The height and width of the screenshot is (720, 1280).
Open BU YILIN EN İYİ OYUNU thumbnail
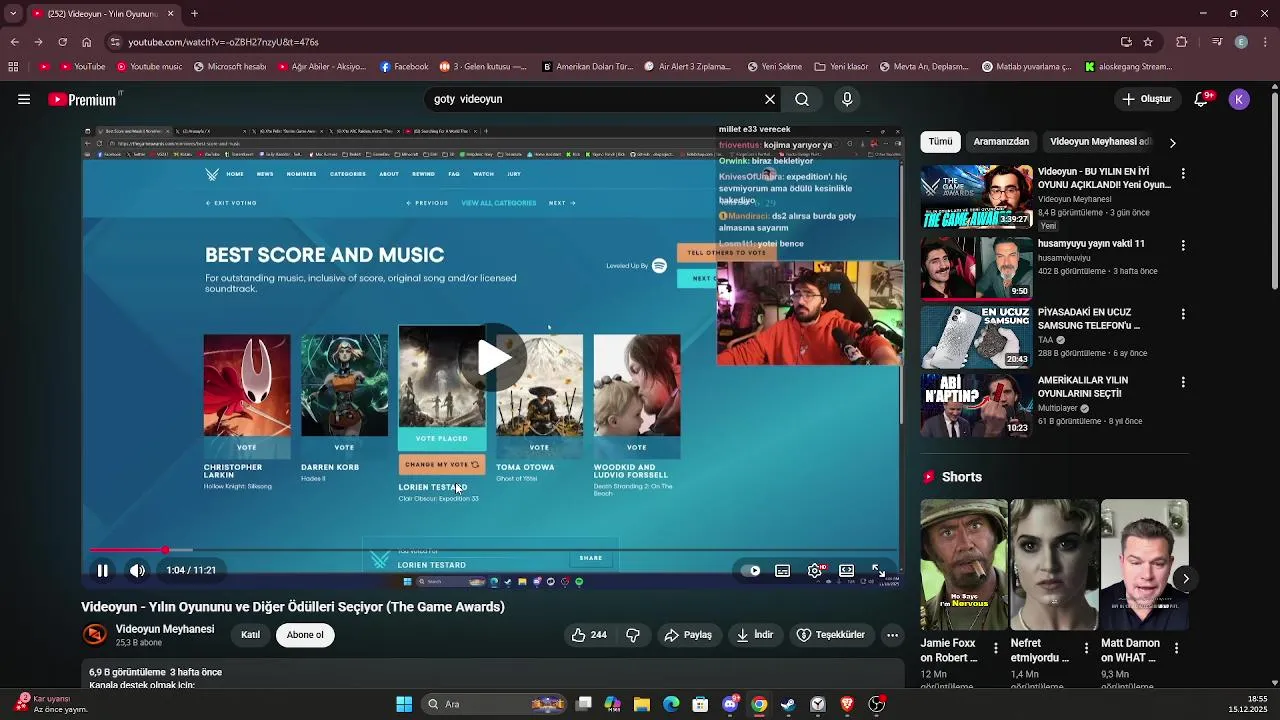click(x=977, y=197)
